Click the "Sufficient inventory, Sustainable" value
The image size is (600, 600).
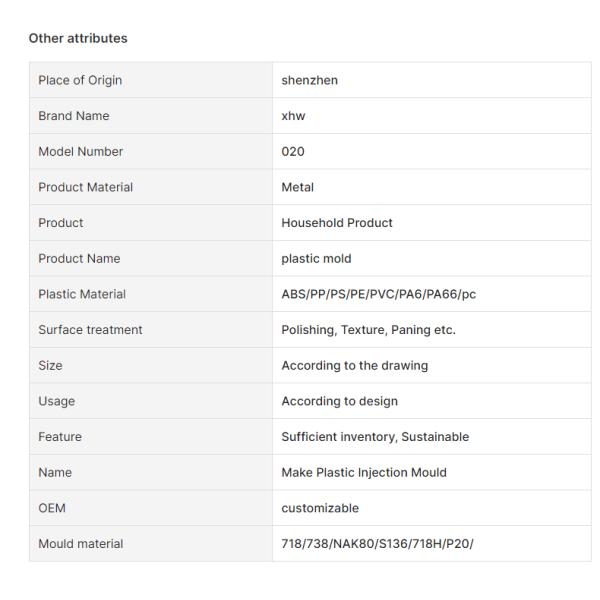pyautogui.click(x=375, y=436)
